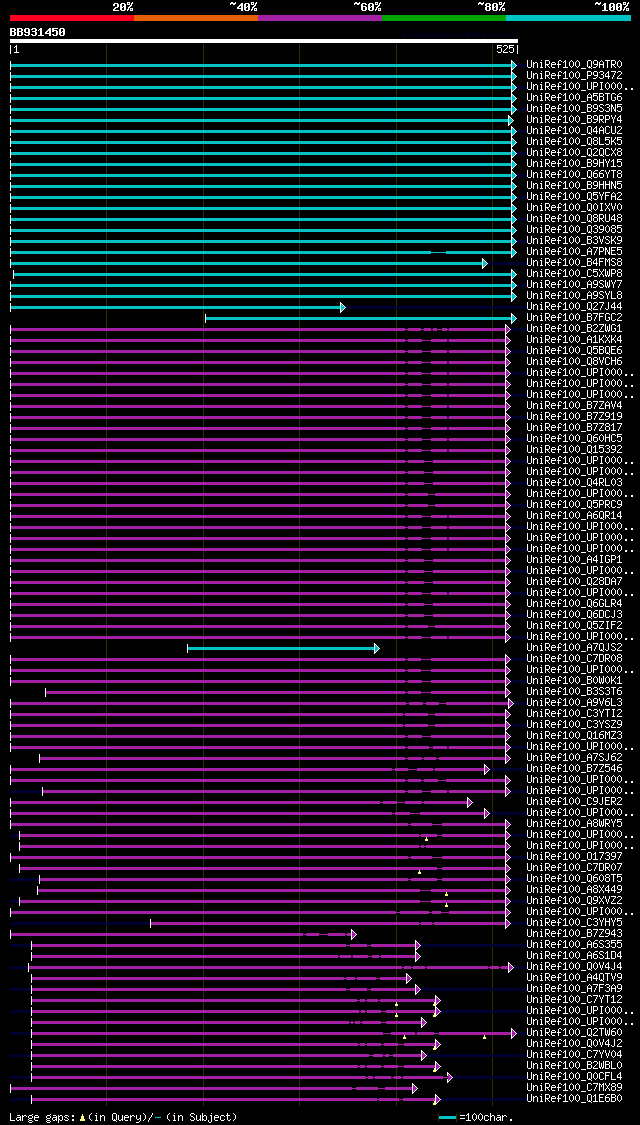Screen dimensions: 640x1125
Task: Select the UniRef100_A7SJ62 label
Action: coord(574,758)
